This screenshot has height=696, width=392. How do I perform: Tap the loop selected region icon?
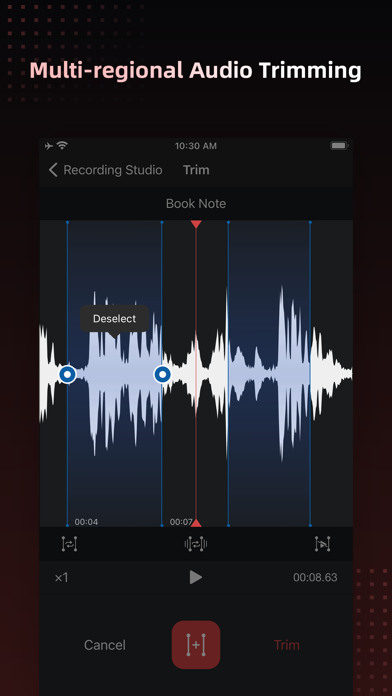69,544
